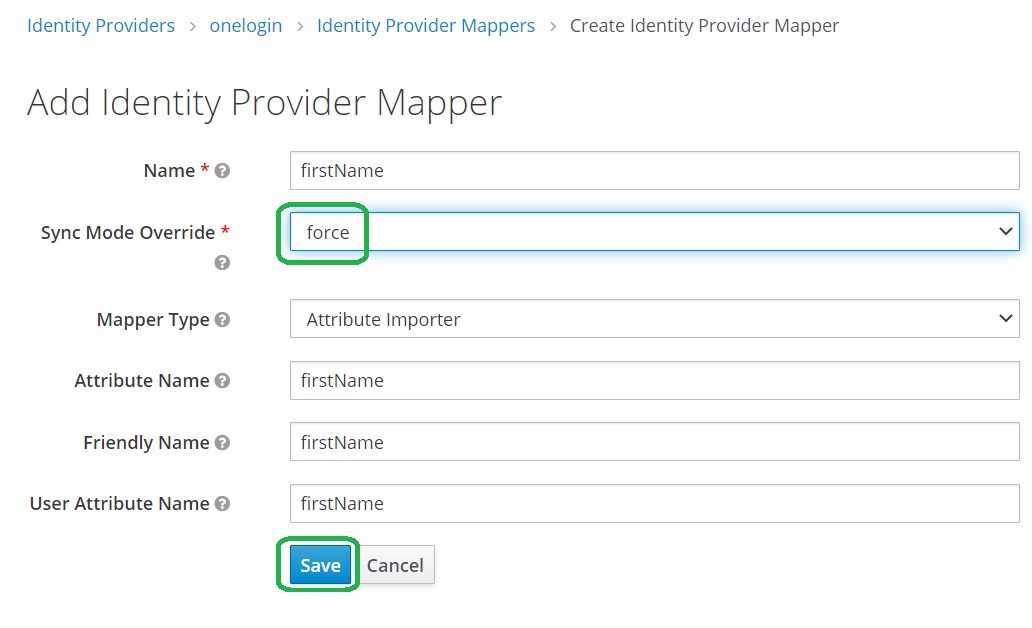Navigate to Identity Provider Mappers breadcrumb
Viewport: 1032px width, 628px height.
[426, 26]
